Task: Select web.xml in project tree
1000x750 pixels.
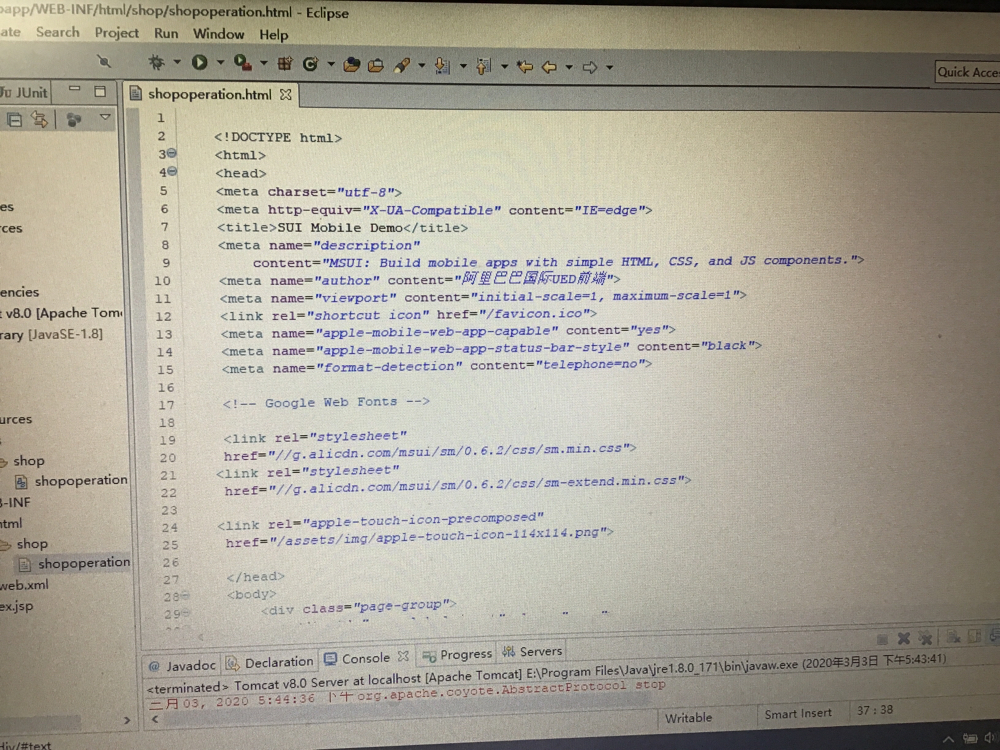Action: click(x=24, y=584)
